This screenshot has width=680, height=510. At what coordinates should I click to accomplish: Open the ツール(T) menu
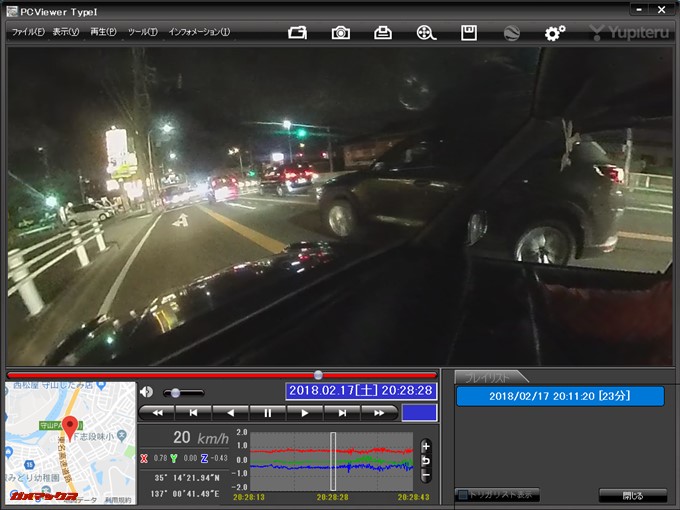click(142, 32)
